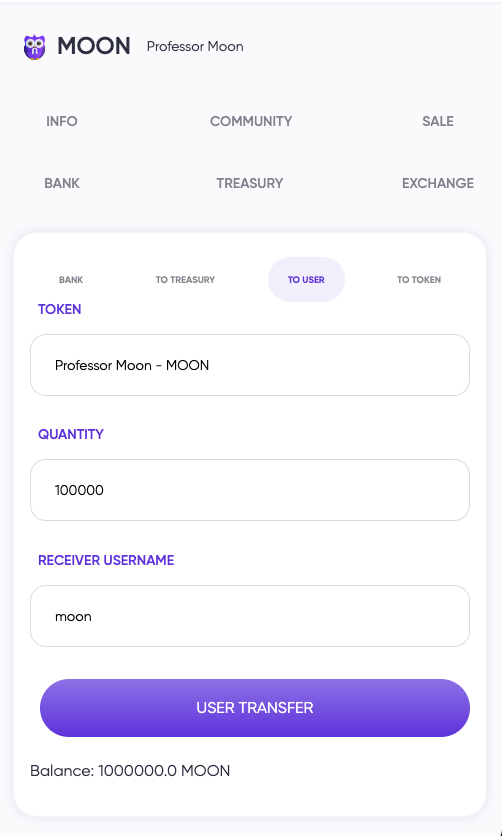
Task: Open the INFO section
Action: [x=62, y=121]
